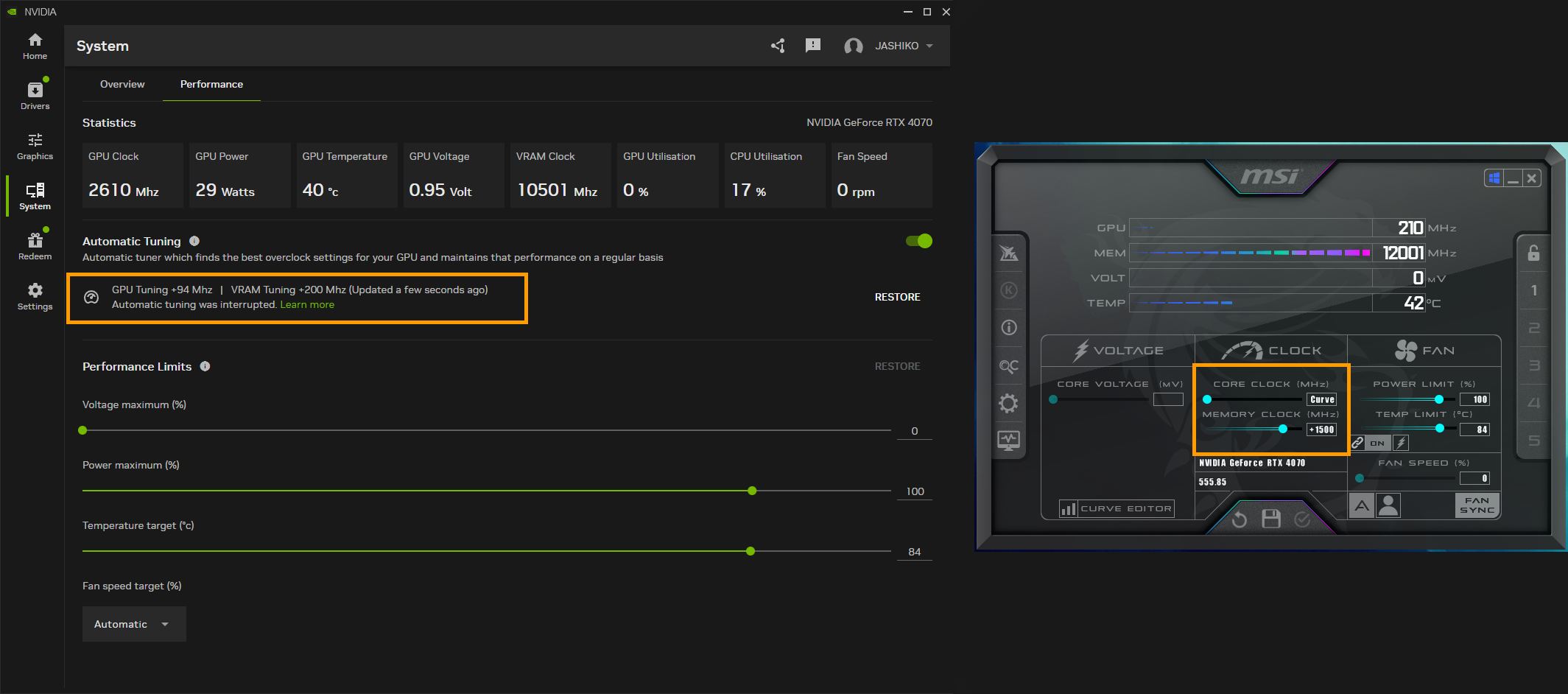Select Afterburner profile slot 4

(x=1534, y=403)
